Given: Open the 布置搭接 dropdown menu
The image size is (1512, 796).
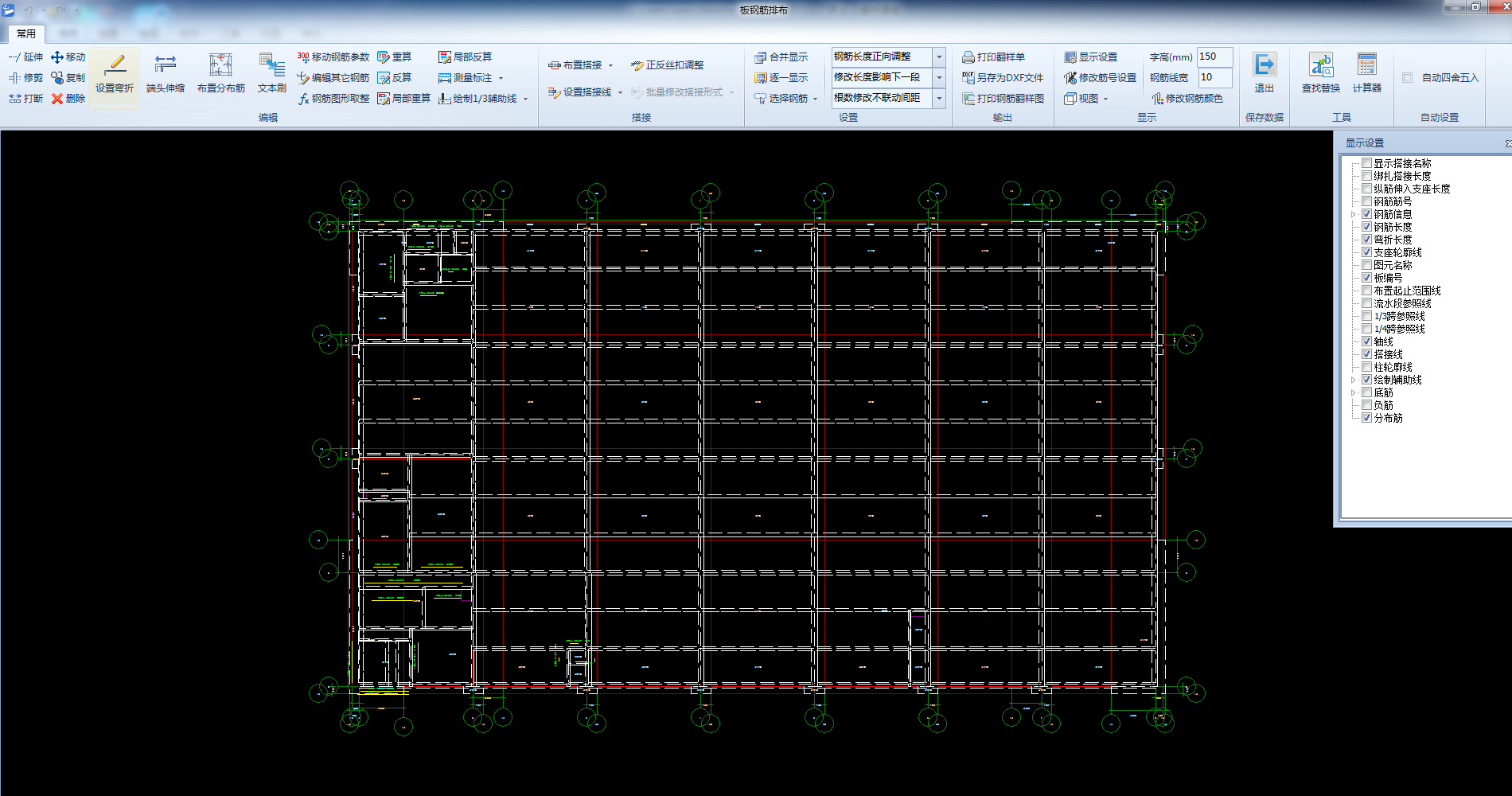Looking at the screenshot, I should pos(610,65).
